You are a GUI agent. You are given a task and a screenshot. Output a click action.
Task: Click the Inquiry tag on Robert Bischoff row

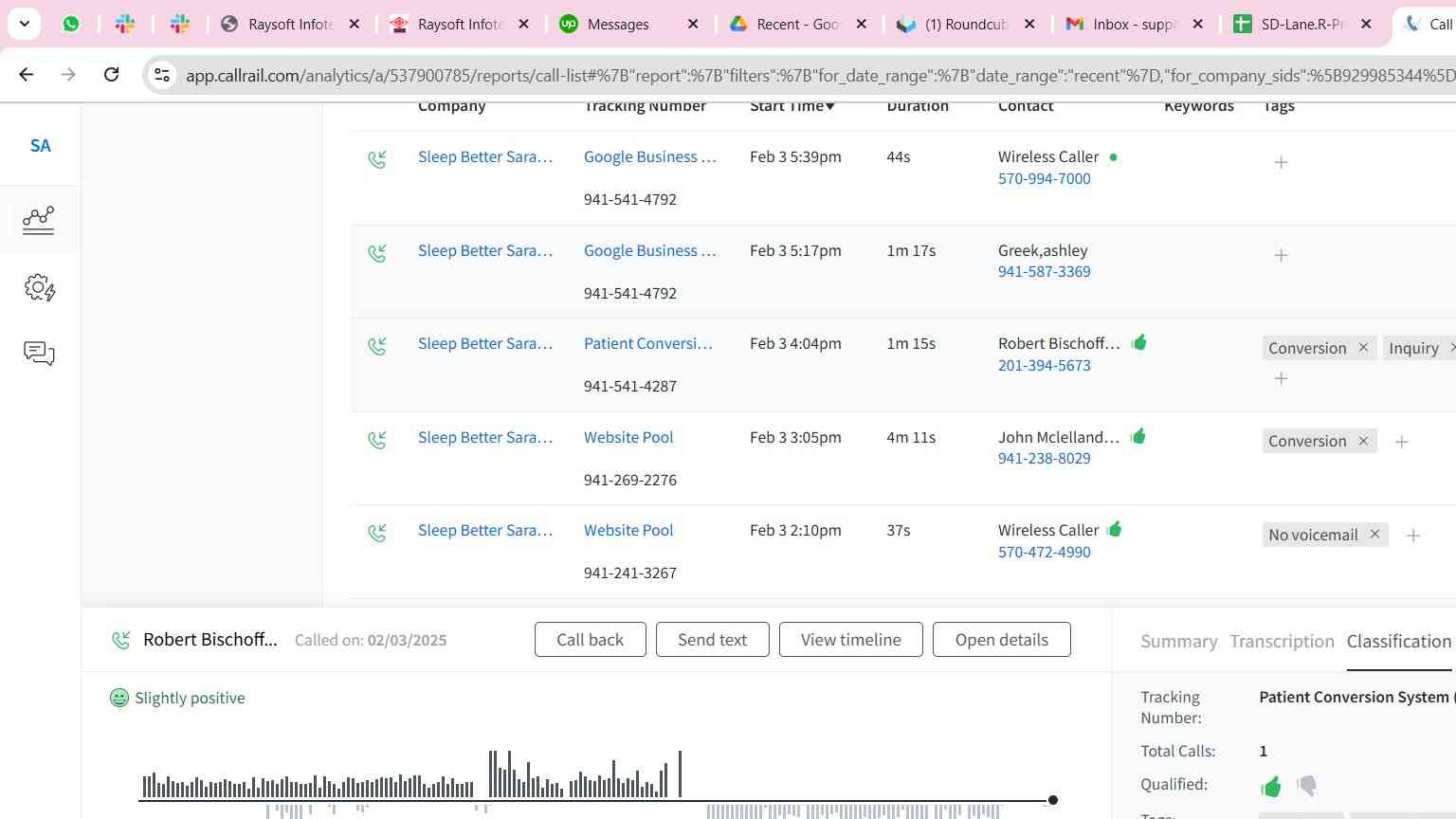(1413, 349)
